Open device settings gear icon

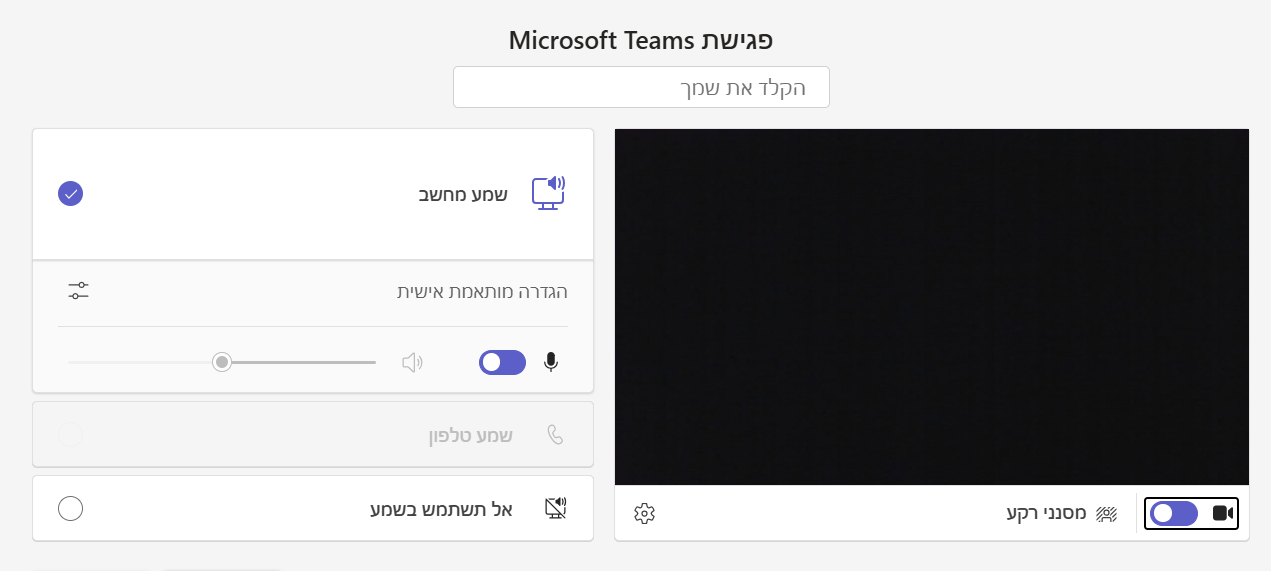[x=644, y=513]
